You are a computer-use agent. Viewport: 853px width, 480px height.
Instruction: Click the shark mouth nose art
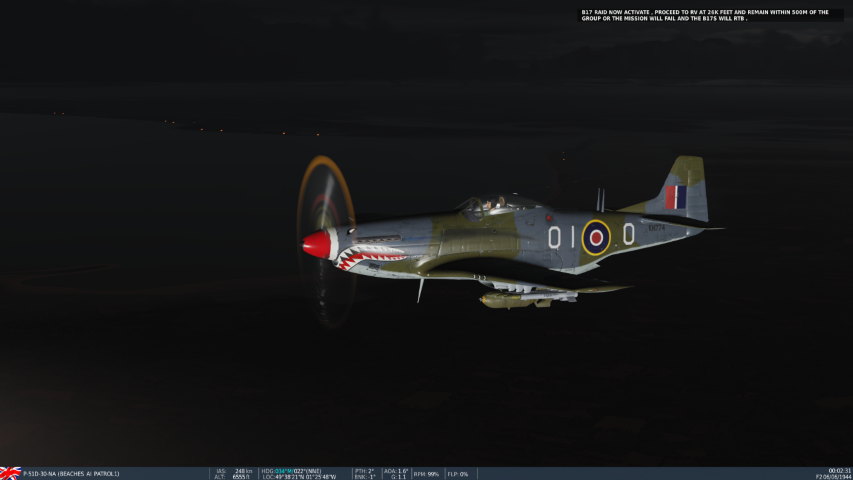tap(371, 259)
